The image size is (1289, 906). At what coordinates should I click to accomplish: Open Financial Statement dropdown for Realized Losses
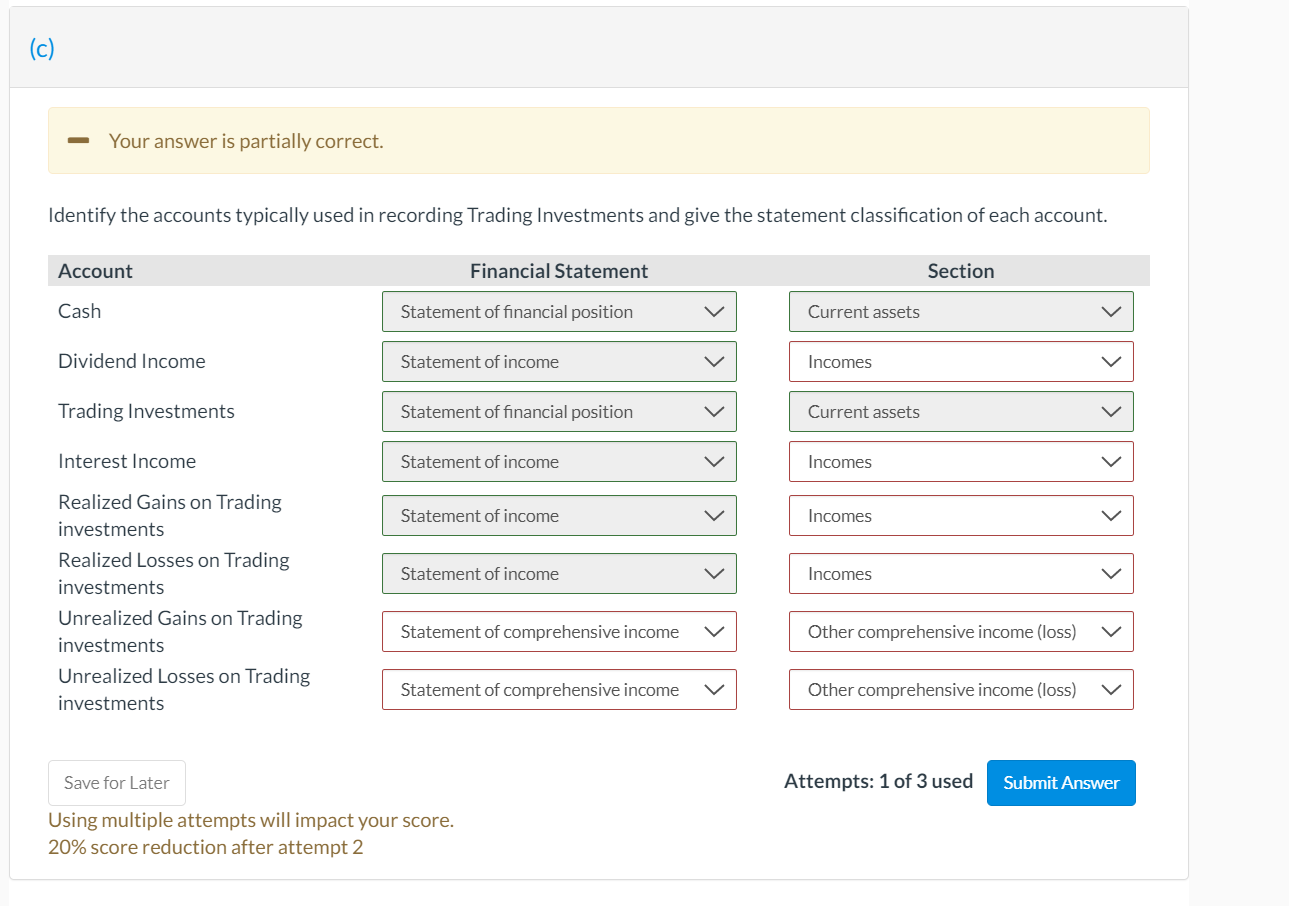click(x=559, y=573)
